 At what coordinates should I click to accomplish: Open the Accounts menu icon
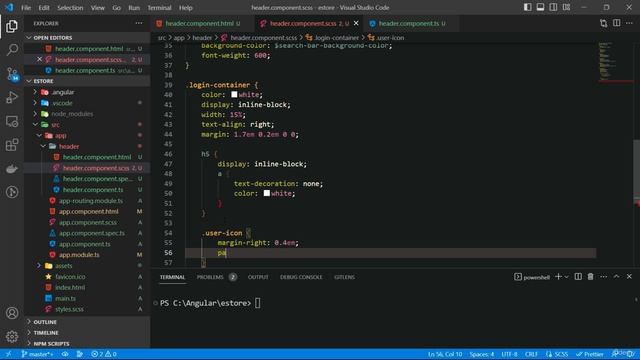tap(12, 313)
